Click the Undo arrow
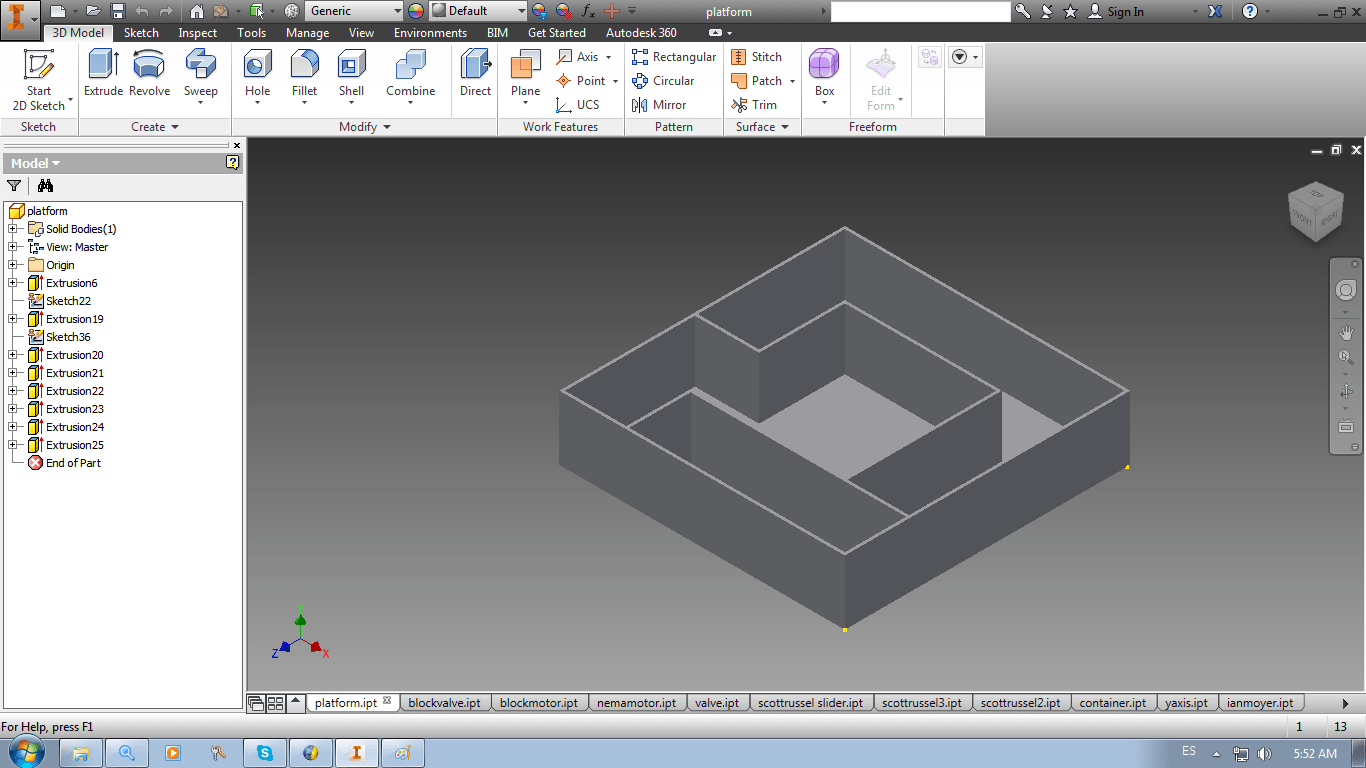 point(141,11)
